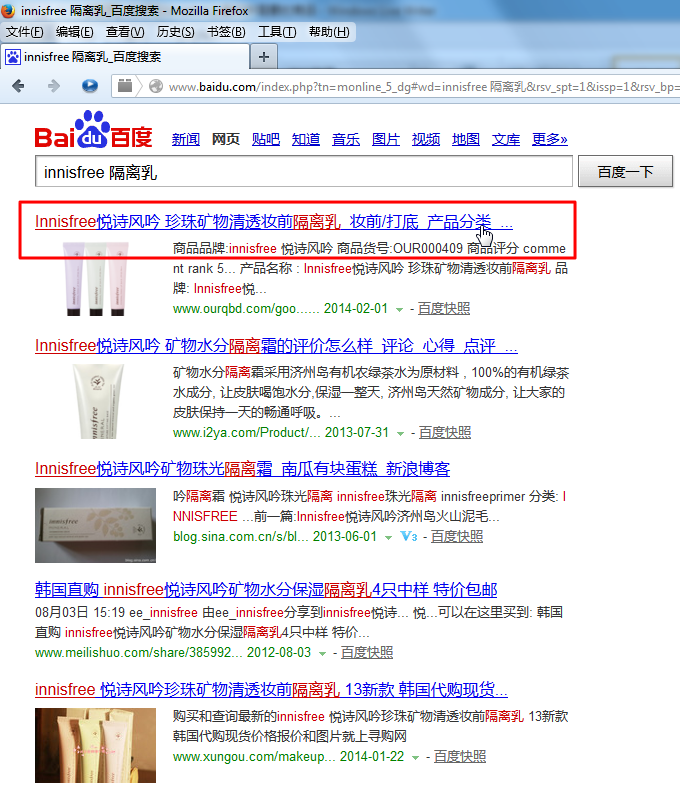Open 百度快照 for meilishuo.com result
The width and height of the screenshot is (680, 794).
tap(367, 653)
